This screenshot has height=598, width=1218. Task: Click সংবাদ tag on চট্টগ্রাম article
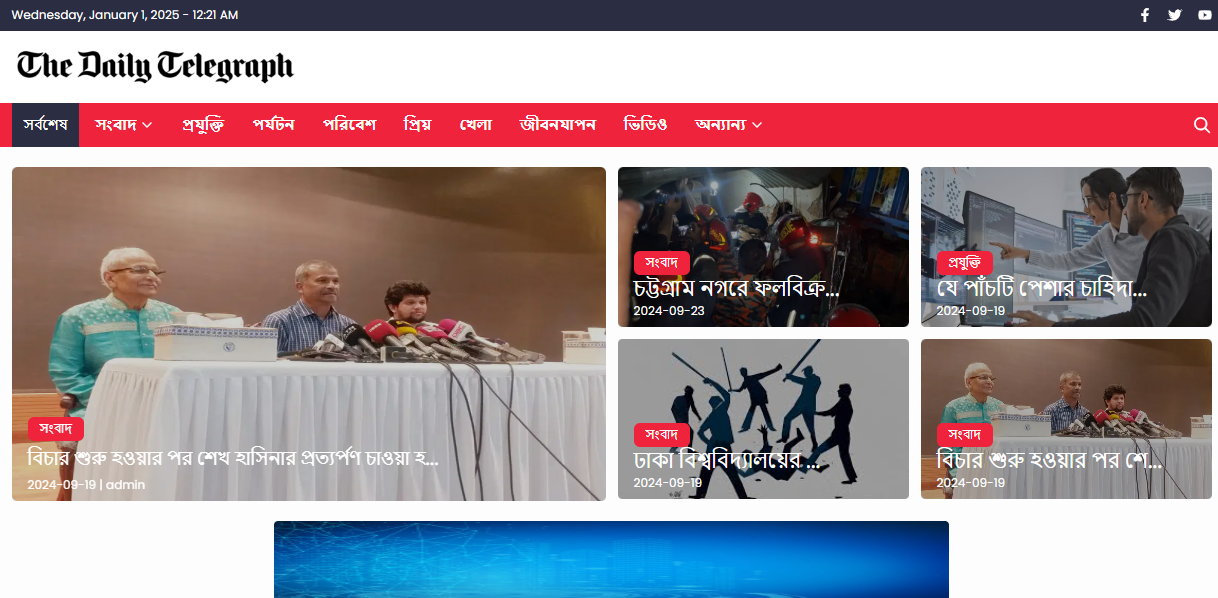point(662,263)
